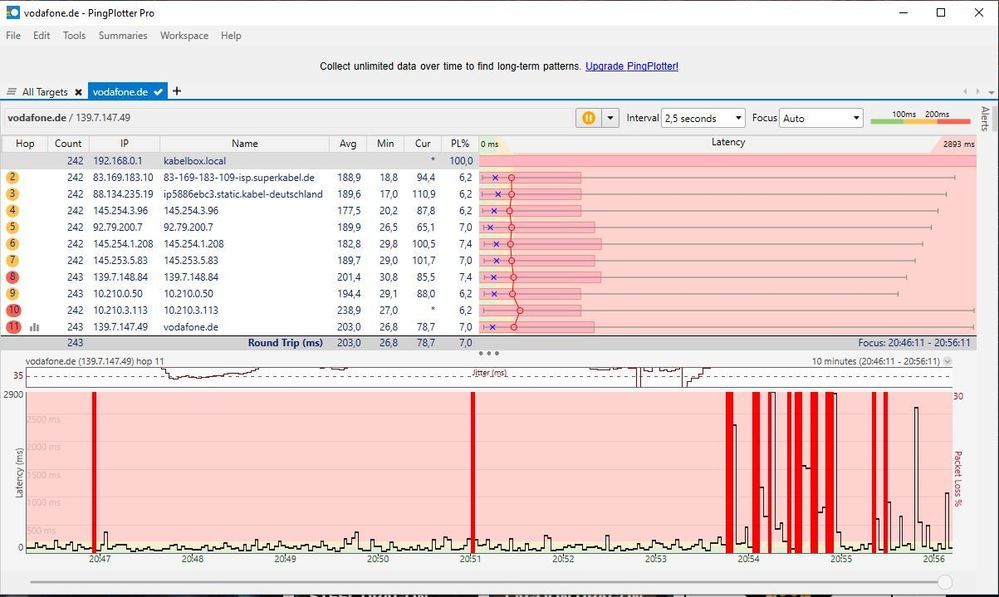Open the Interval dropdown set to 2,5 seconds
999x597 pixels.
tap(703, 118)
